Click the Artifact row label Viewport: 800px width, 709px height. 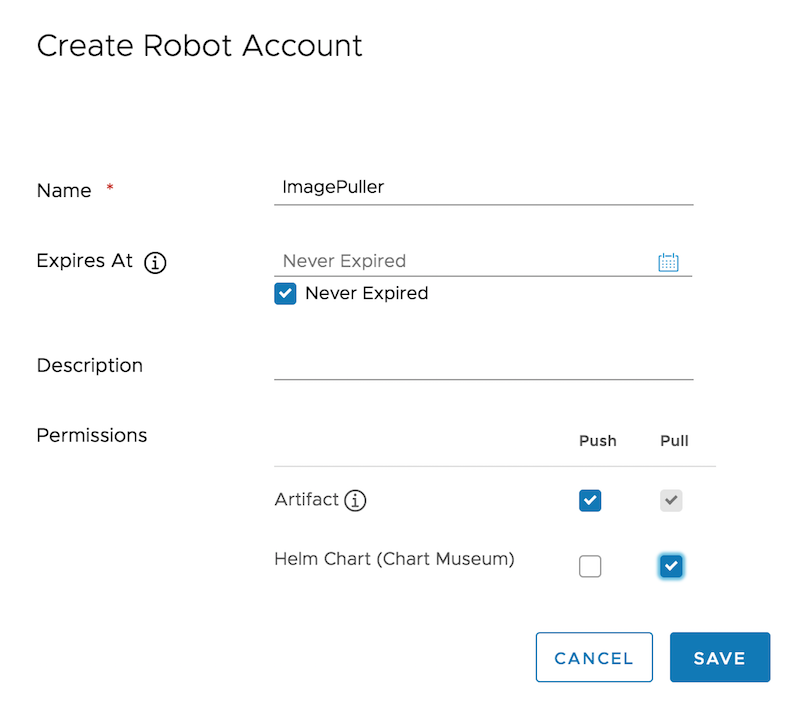click(306, 499)
